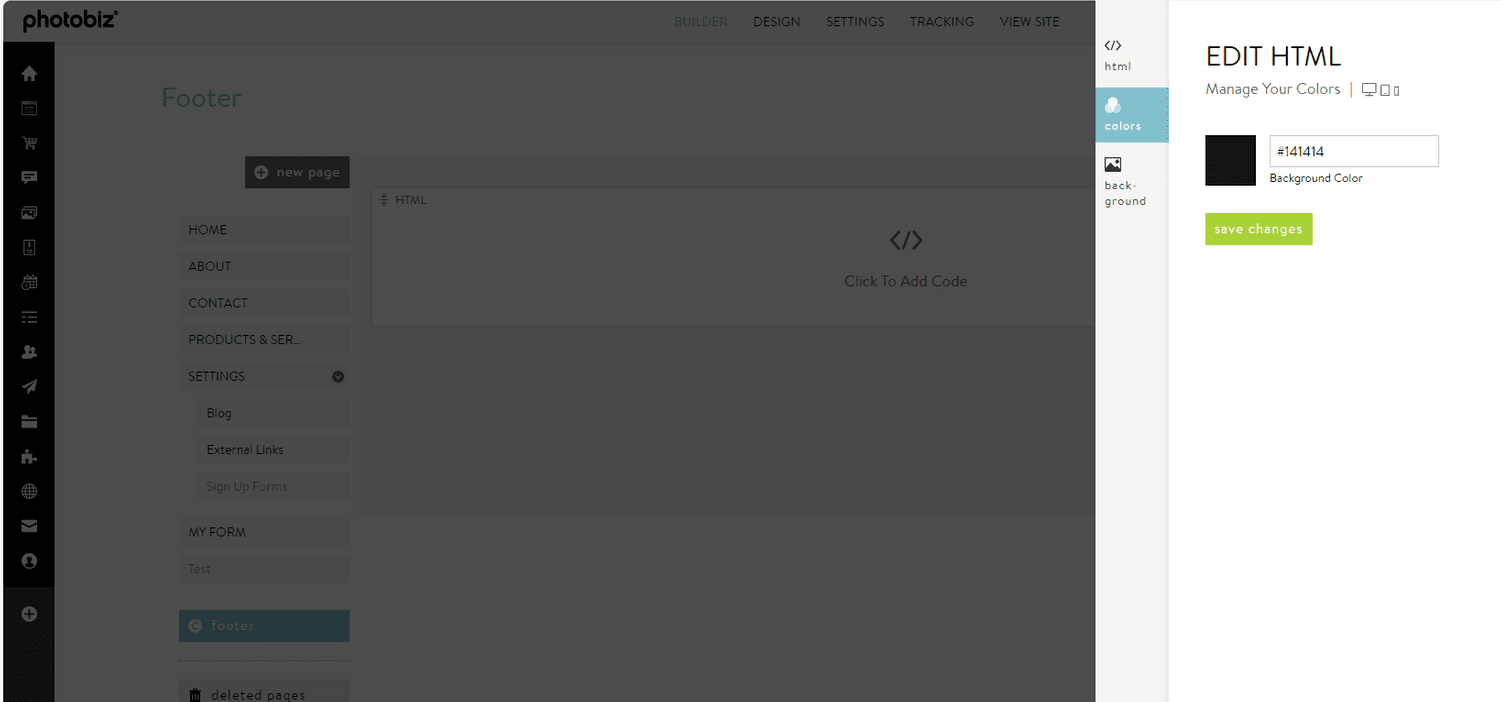This screenshot has height=702, width=1500.
Task: Preview site on phone view
Action: 1394,90
